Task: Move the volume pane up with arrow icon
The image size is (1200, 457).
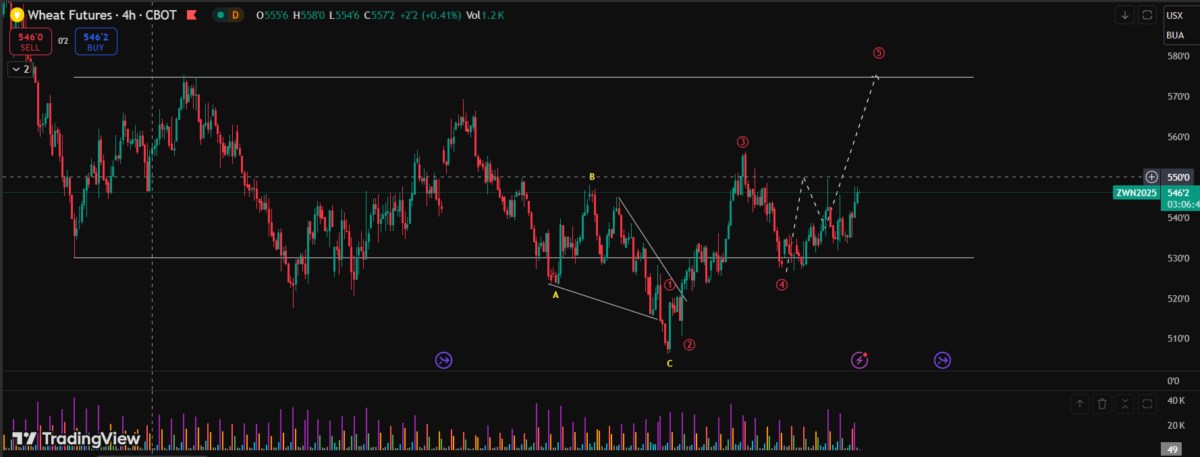Action: point(1080,403)
